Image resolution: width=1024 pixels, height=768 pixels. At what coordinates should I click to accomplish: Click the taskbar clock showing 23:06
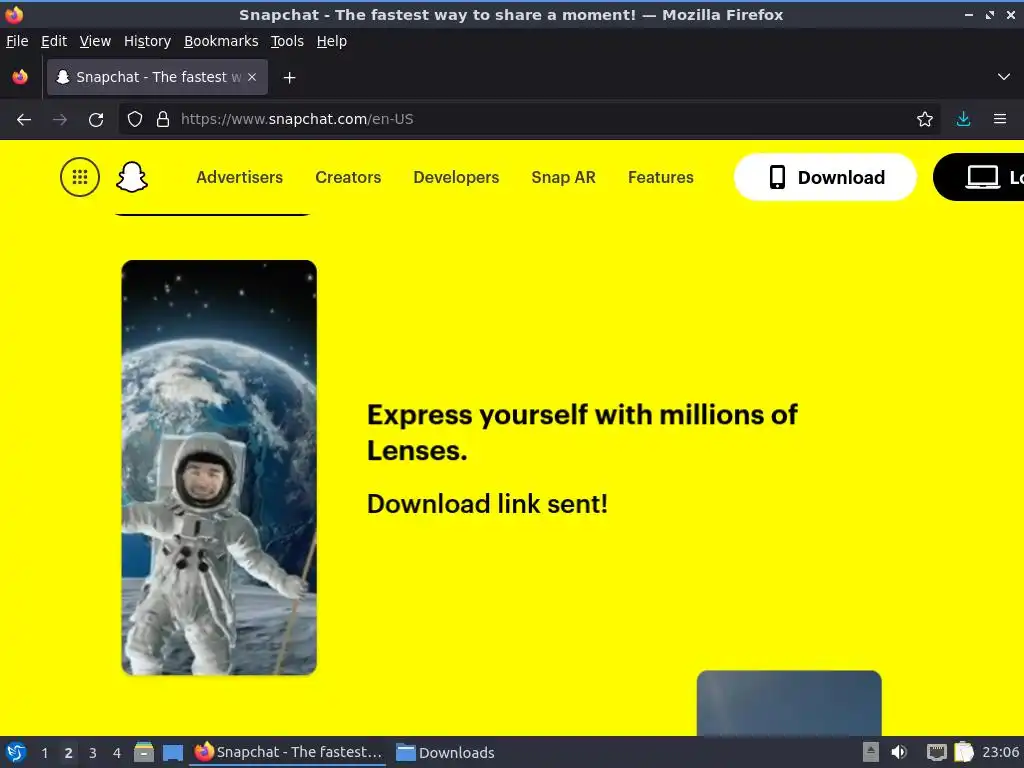[x=1000, y=752]
